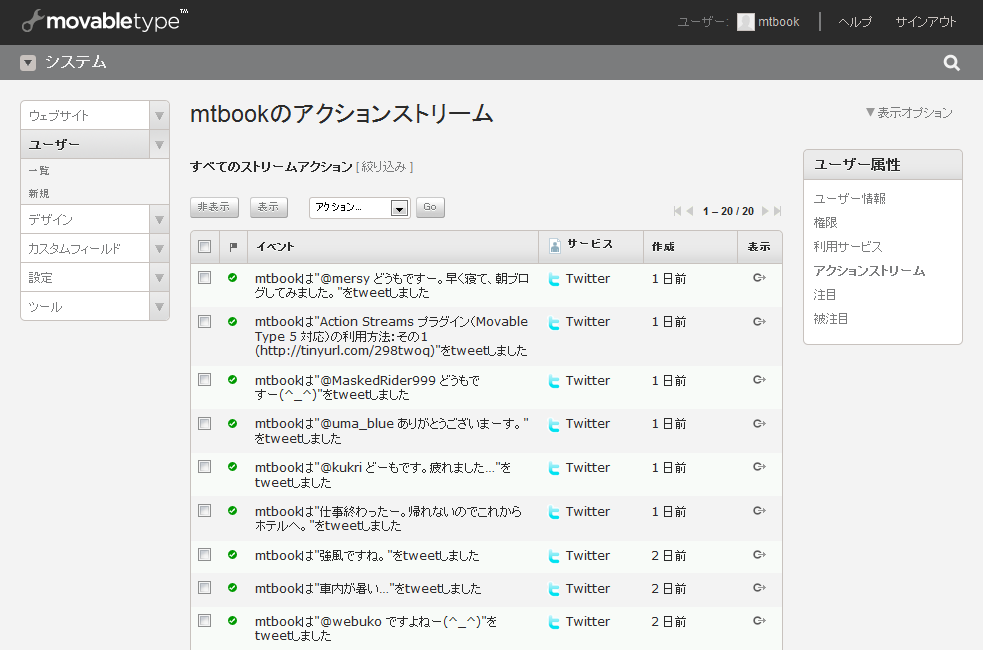Click Twitter icon in @mersy row
This screenshot has height=650, width=983.
point(554,280)
